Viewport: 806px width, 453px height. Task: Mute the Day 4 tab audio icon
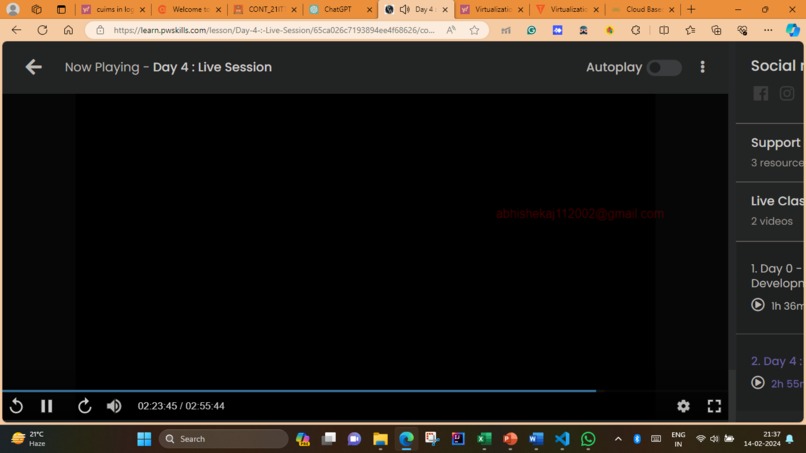[x=405, y=9]
